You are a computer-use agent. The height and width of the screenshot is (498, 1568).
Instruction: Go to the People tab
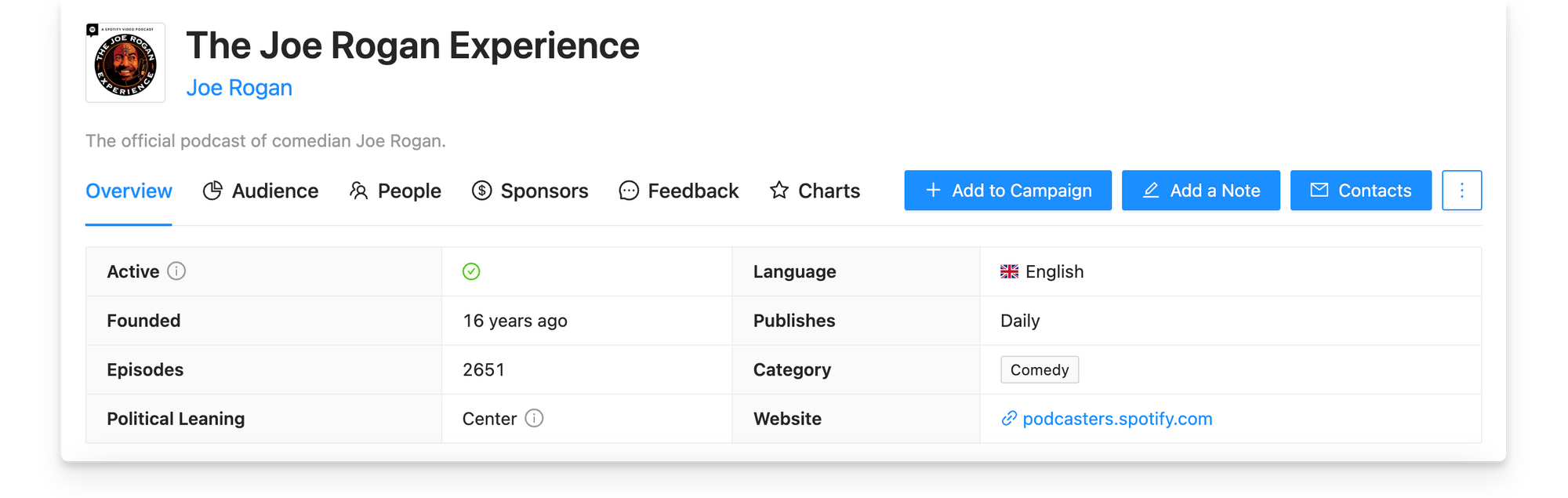coord(395,191)
